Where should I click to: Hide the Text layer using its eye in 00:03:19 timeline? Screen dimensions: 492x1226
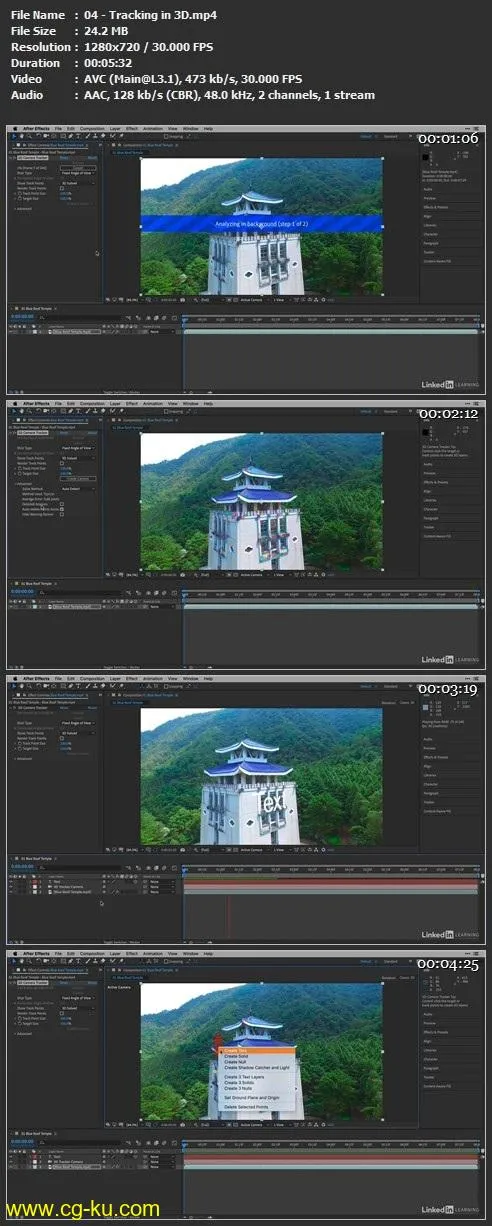11,881
